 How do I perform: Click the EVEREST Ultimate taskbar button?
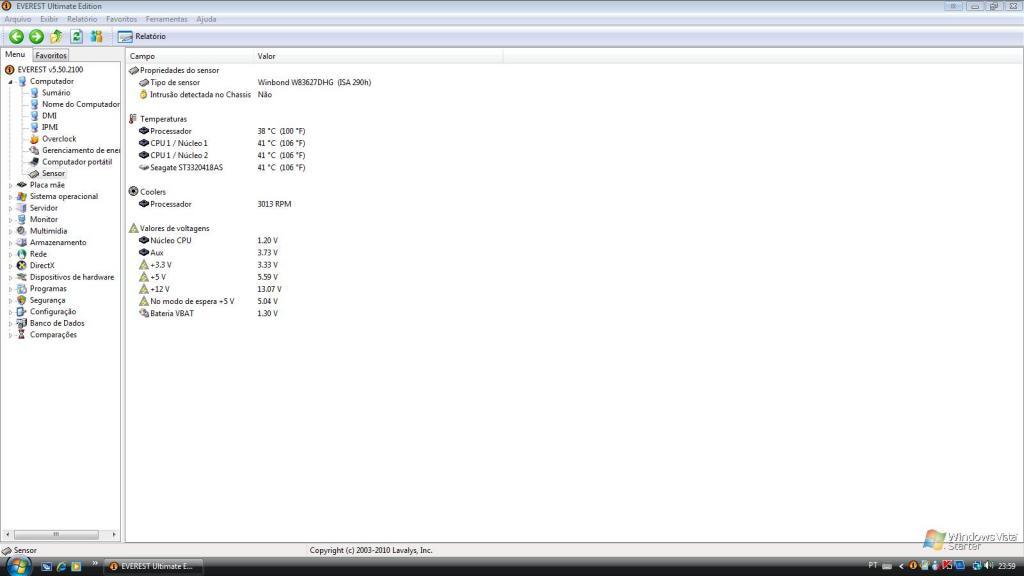pyautogui.click(x=153, y=566)
